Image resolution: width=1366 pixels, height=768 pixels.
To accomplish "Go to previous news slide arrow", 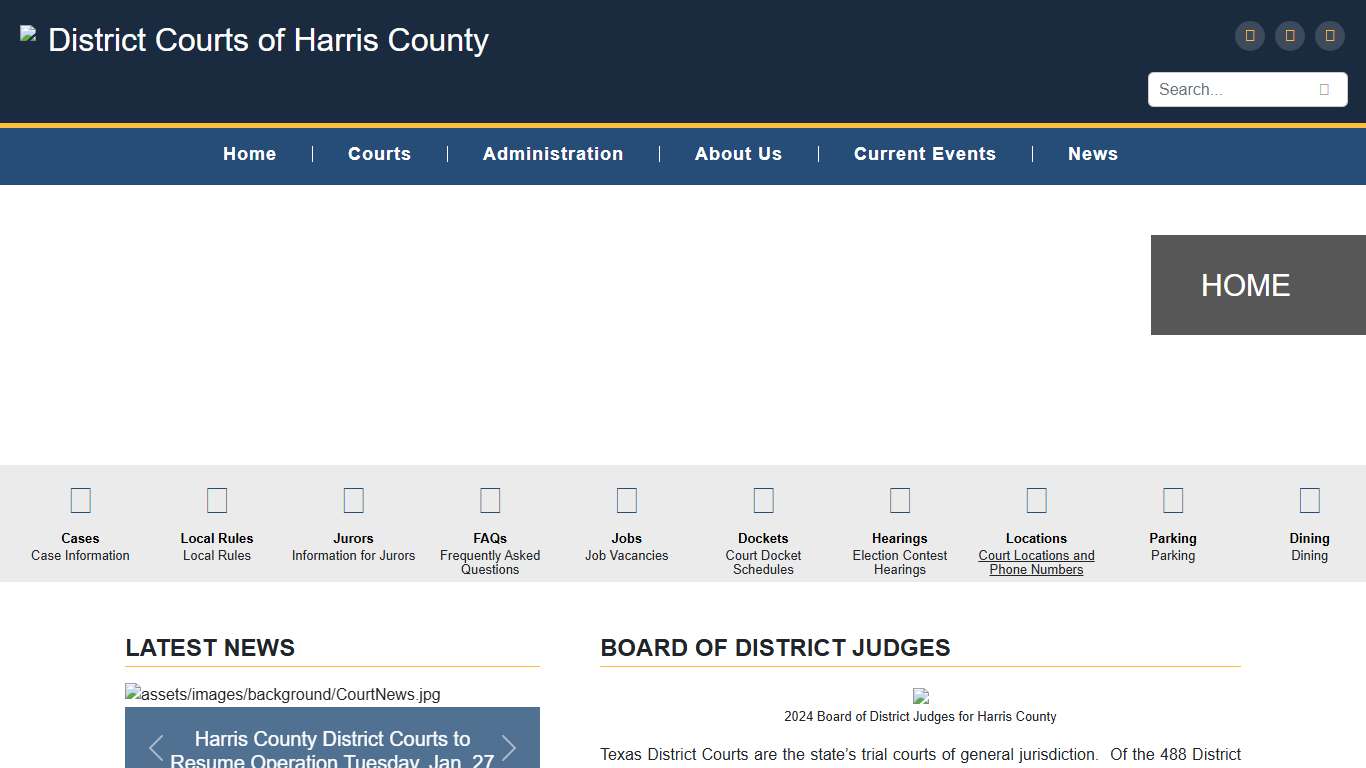I will coord(156,748).
